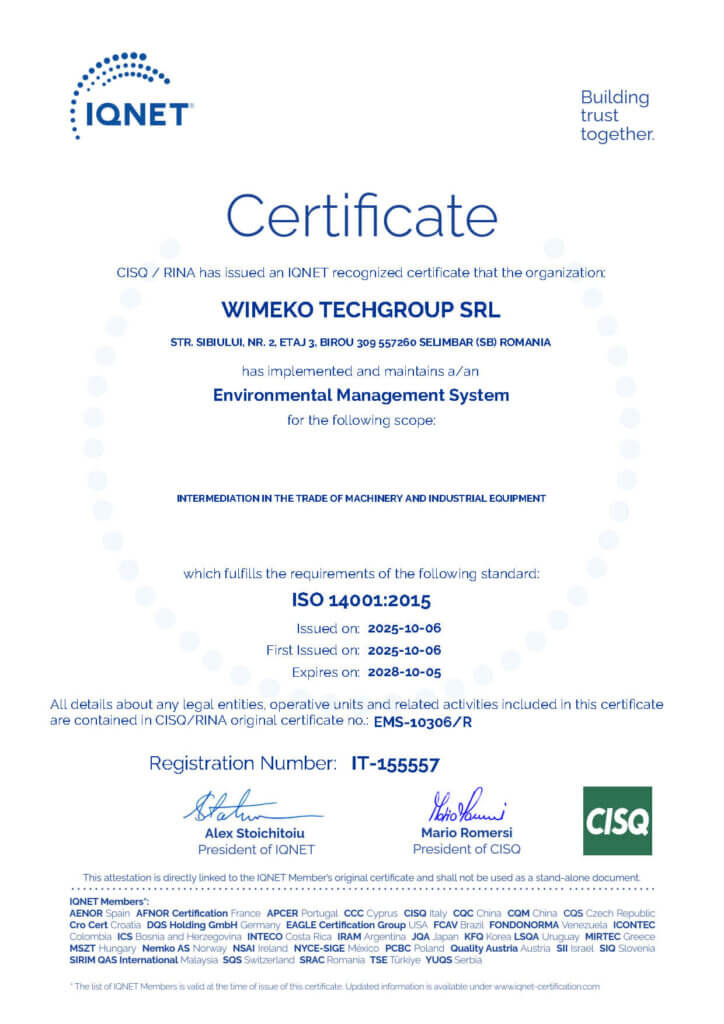Viewport: 724px width, 1024px height.
Task: Click 'NYCE-SIGE' in the members list
Action: [319, 948]
